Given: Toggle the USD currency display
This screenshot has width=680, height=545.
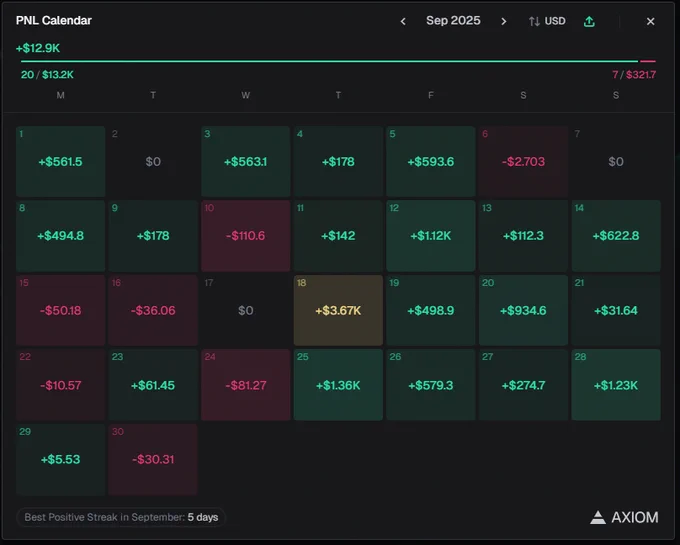Looking at the screenshot, I should [x=547, y=21].
